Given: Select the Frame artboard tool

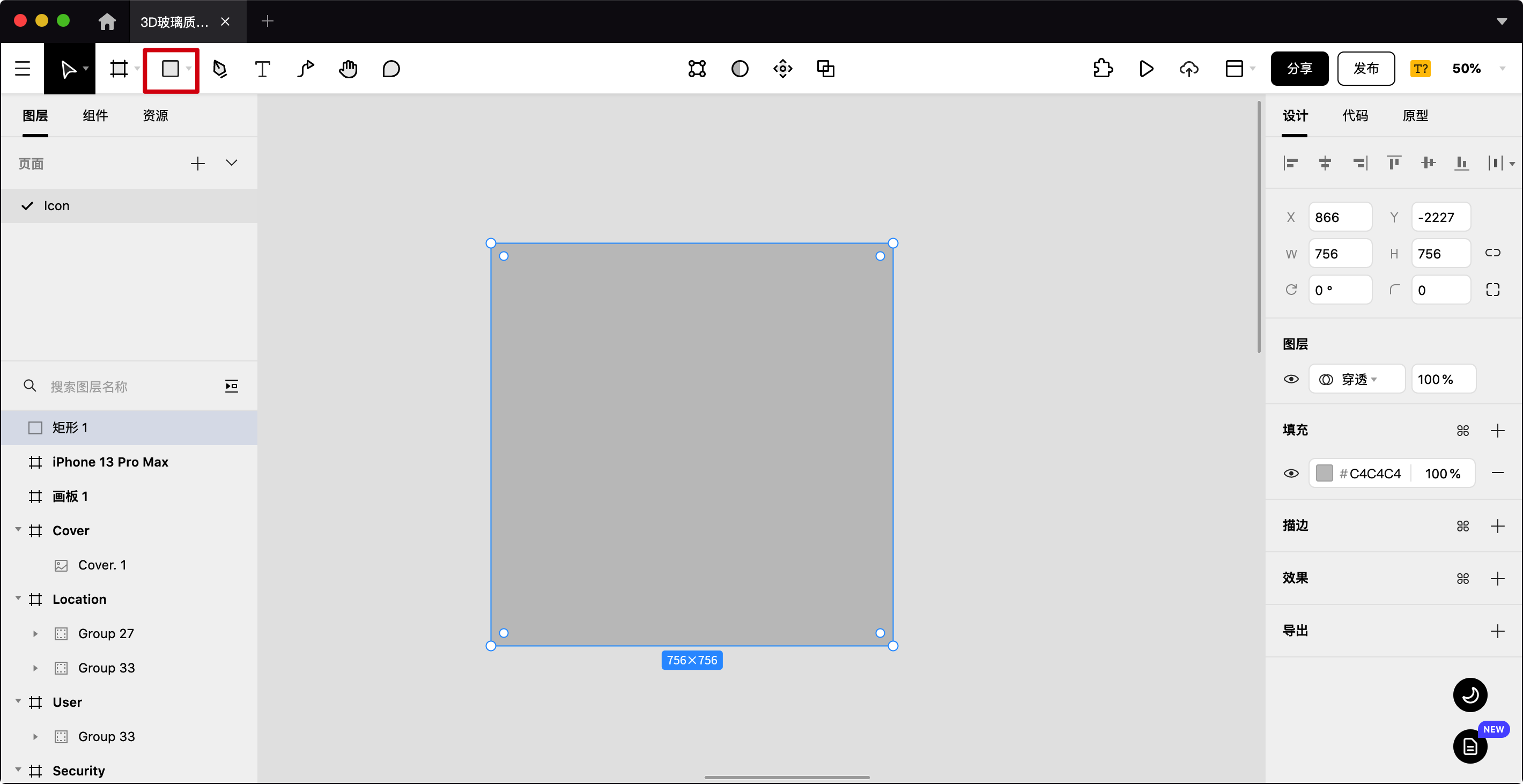Looking at the screenshot, I should 119,69.
